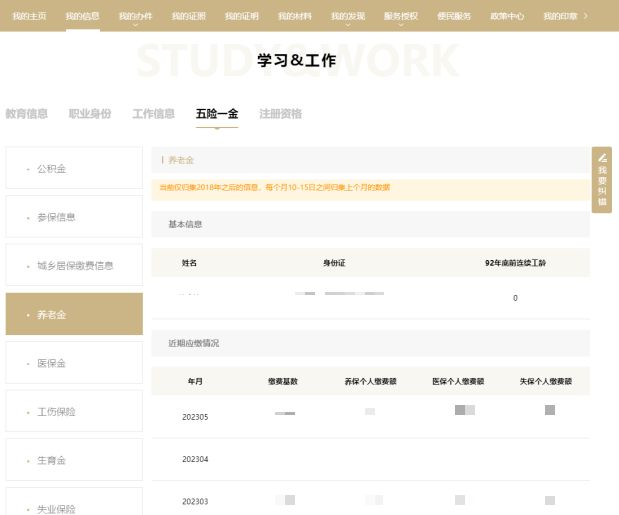The image size is (619, 515).
Task: Open the 我的证照 navigation item
Action: pos(189,16)
